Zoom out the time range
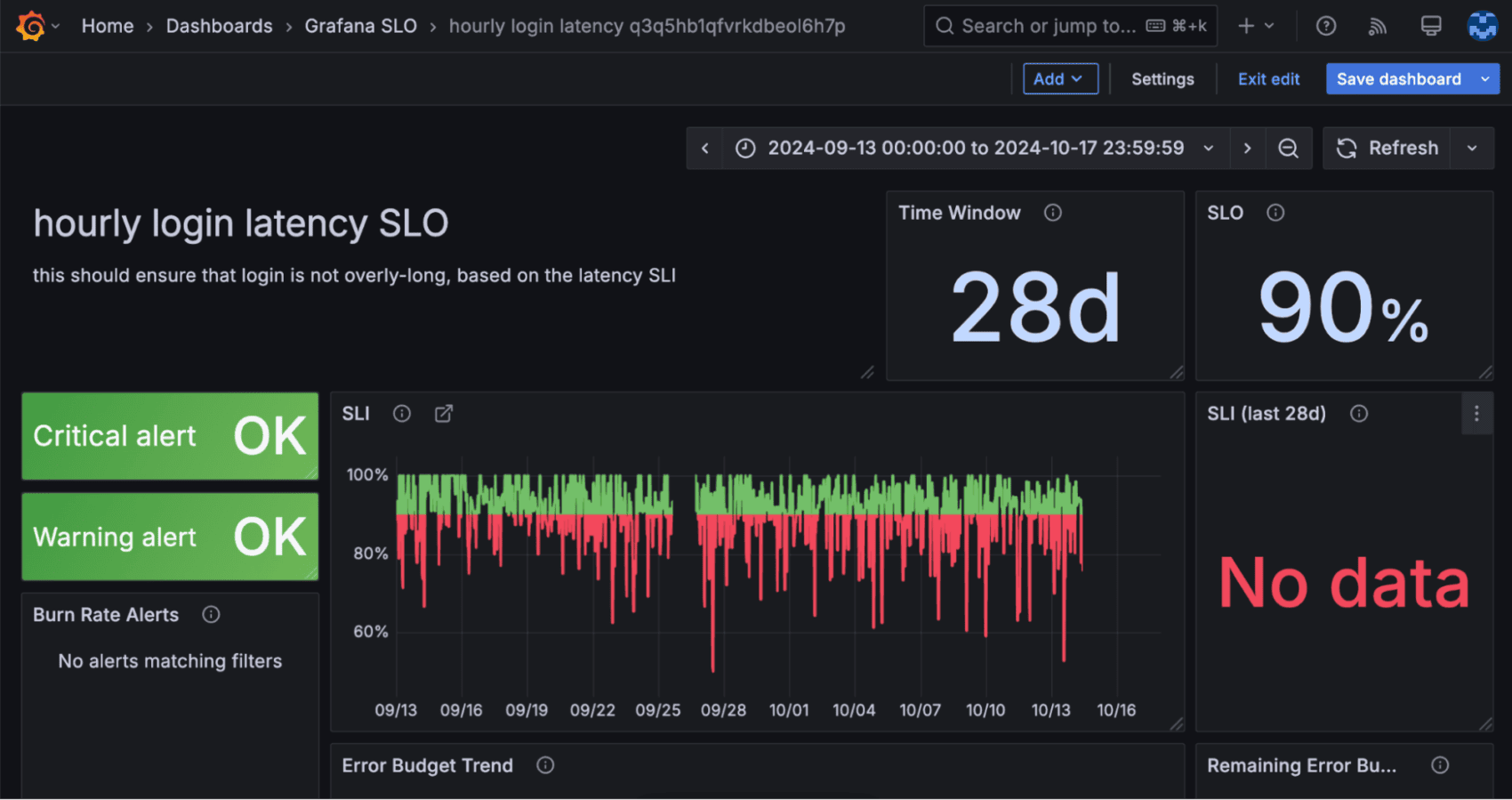1512x800 pixels. [1288, 148]
